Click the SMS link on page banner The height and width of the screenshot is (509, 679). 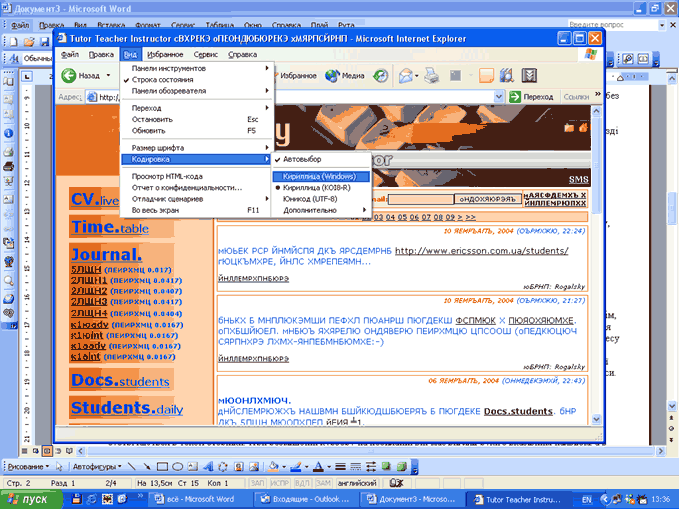(x=579, y=179)
